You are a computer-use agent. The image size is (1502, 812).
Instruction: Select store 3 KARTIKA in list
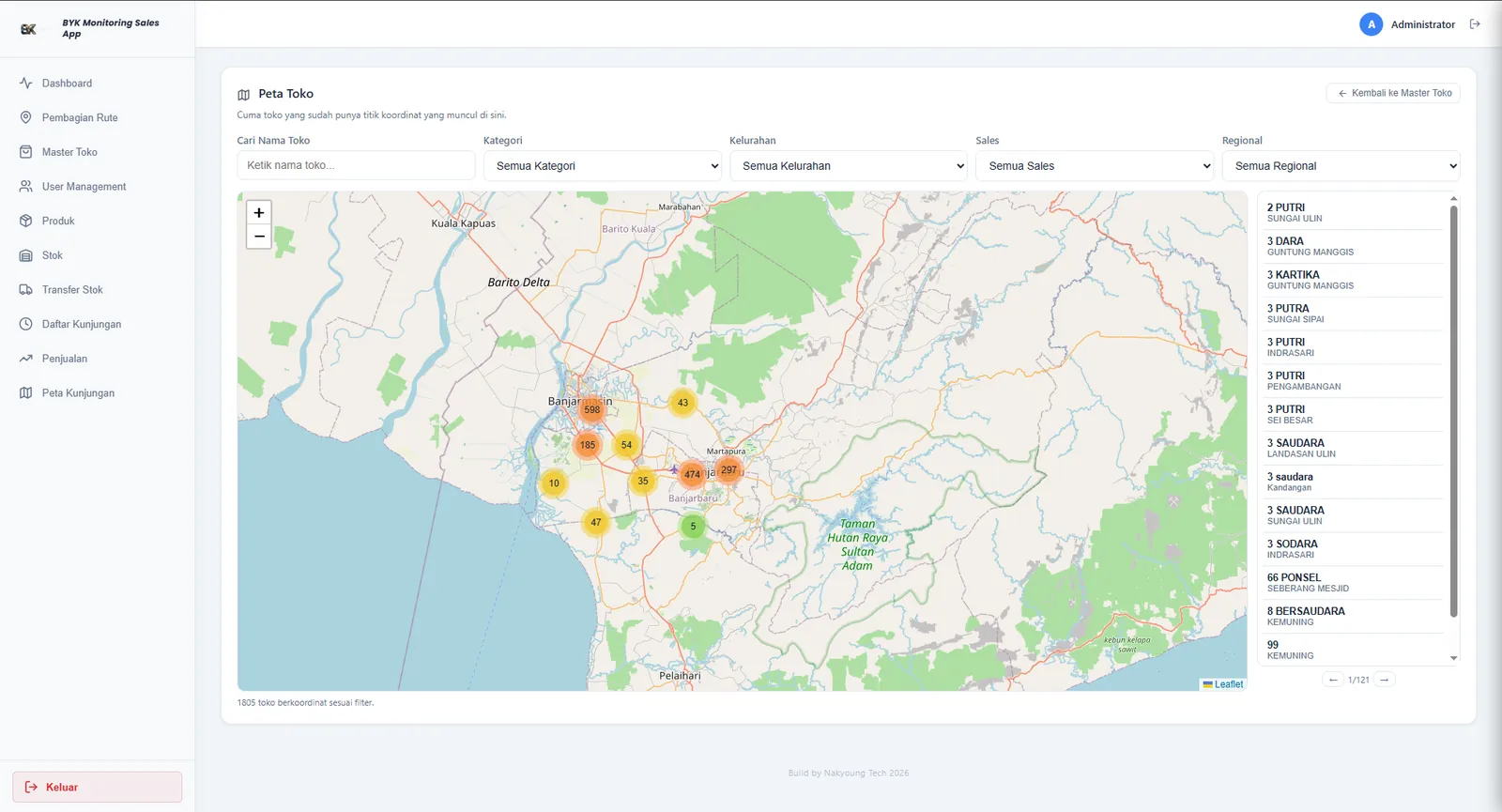point(1354,281)
